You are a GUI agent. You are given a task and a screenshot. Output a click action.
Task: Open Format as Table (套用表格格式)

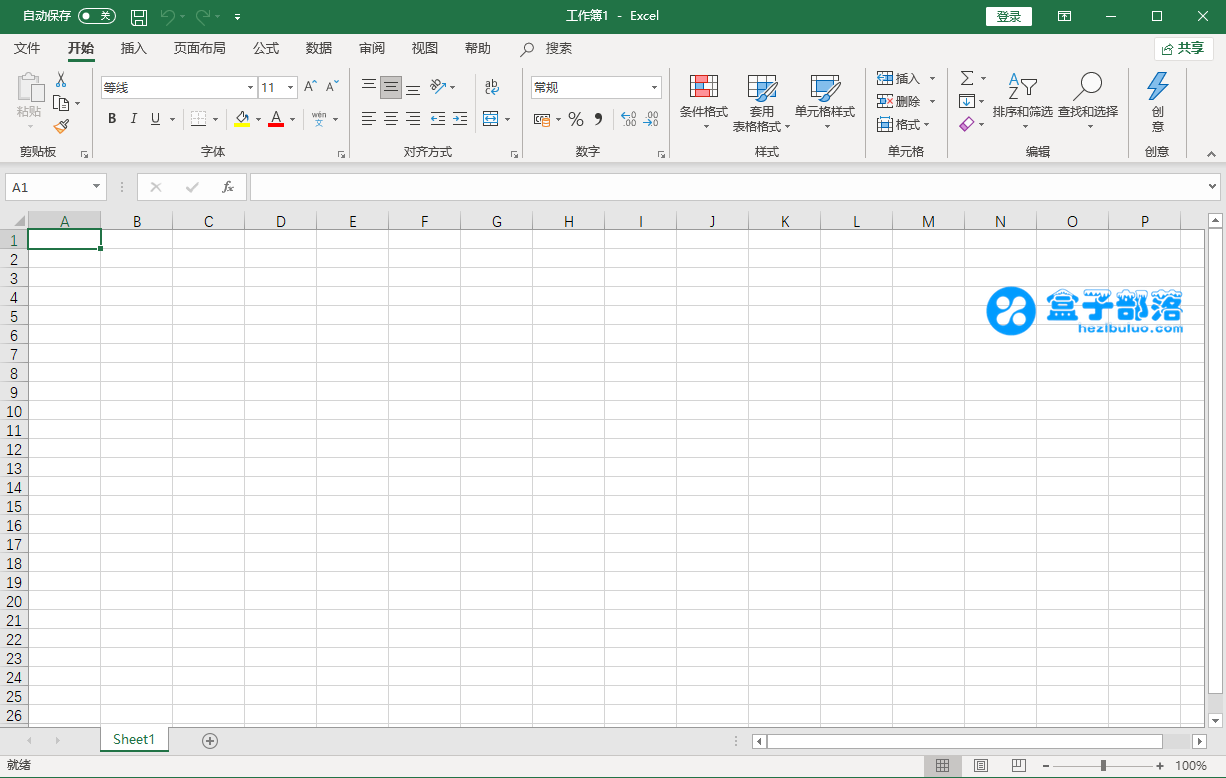(762, 103)
